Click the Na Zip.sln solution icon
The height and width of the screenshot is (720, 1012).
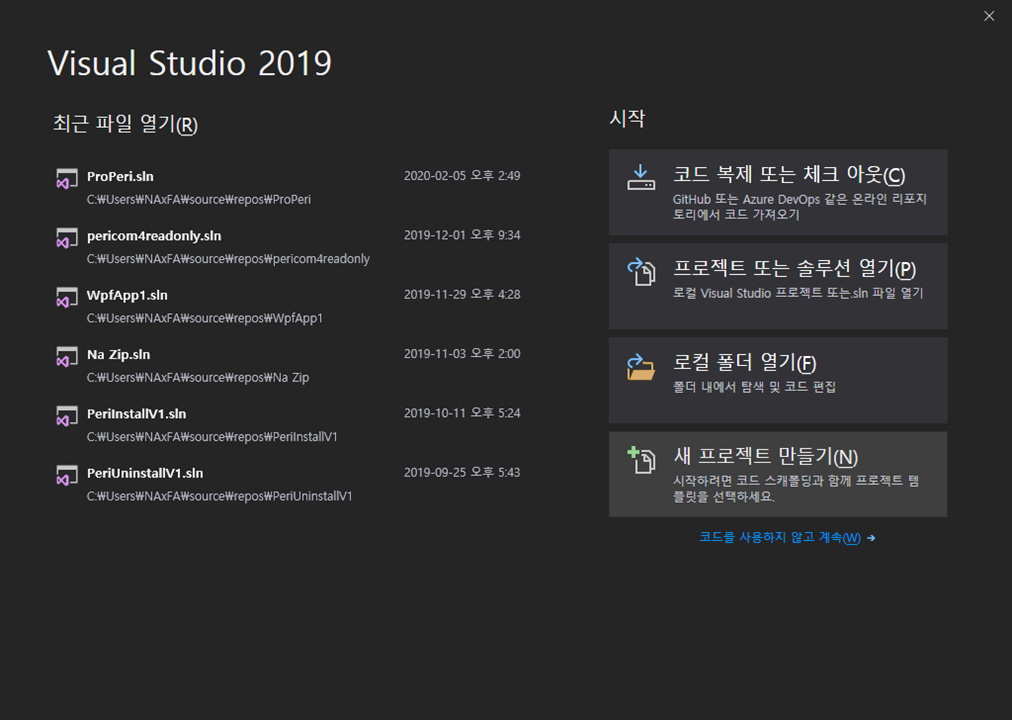tap(66, 357)
